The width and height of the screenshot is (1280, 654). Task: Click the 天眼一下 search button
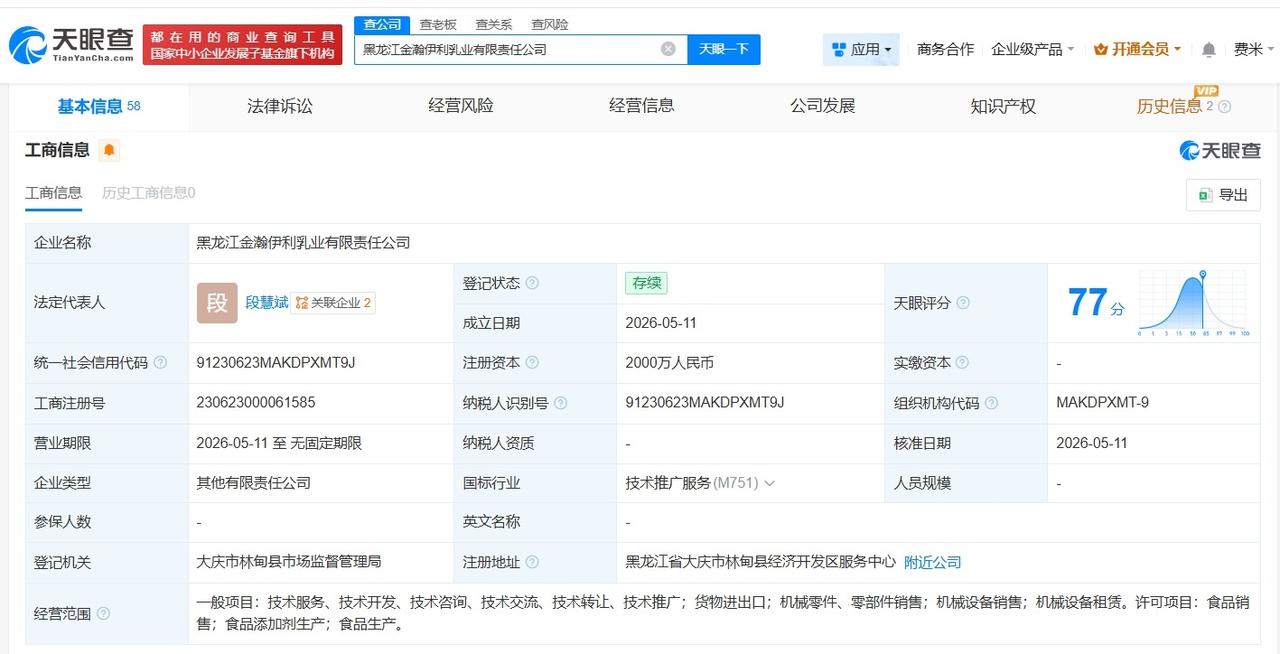click(x=724, y=49)
